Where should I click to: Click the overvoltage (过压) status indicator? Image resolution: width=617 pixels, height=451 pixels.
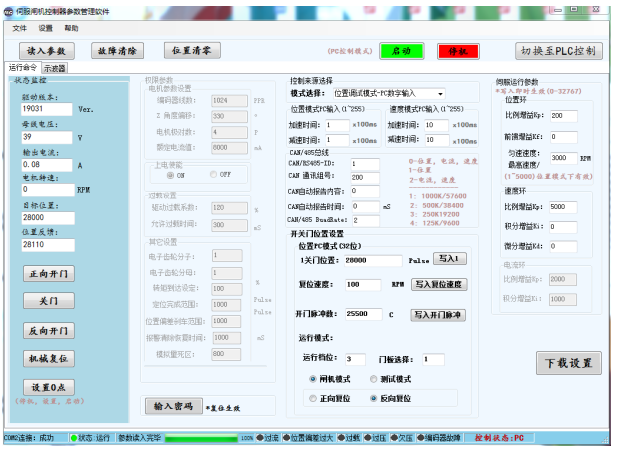point(381,438)
